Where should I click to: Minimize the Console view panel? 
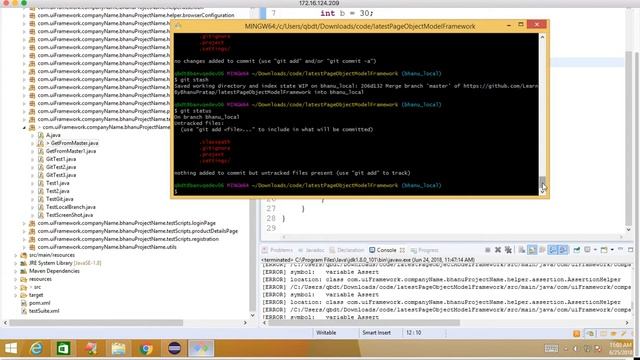pos(620,249)
